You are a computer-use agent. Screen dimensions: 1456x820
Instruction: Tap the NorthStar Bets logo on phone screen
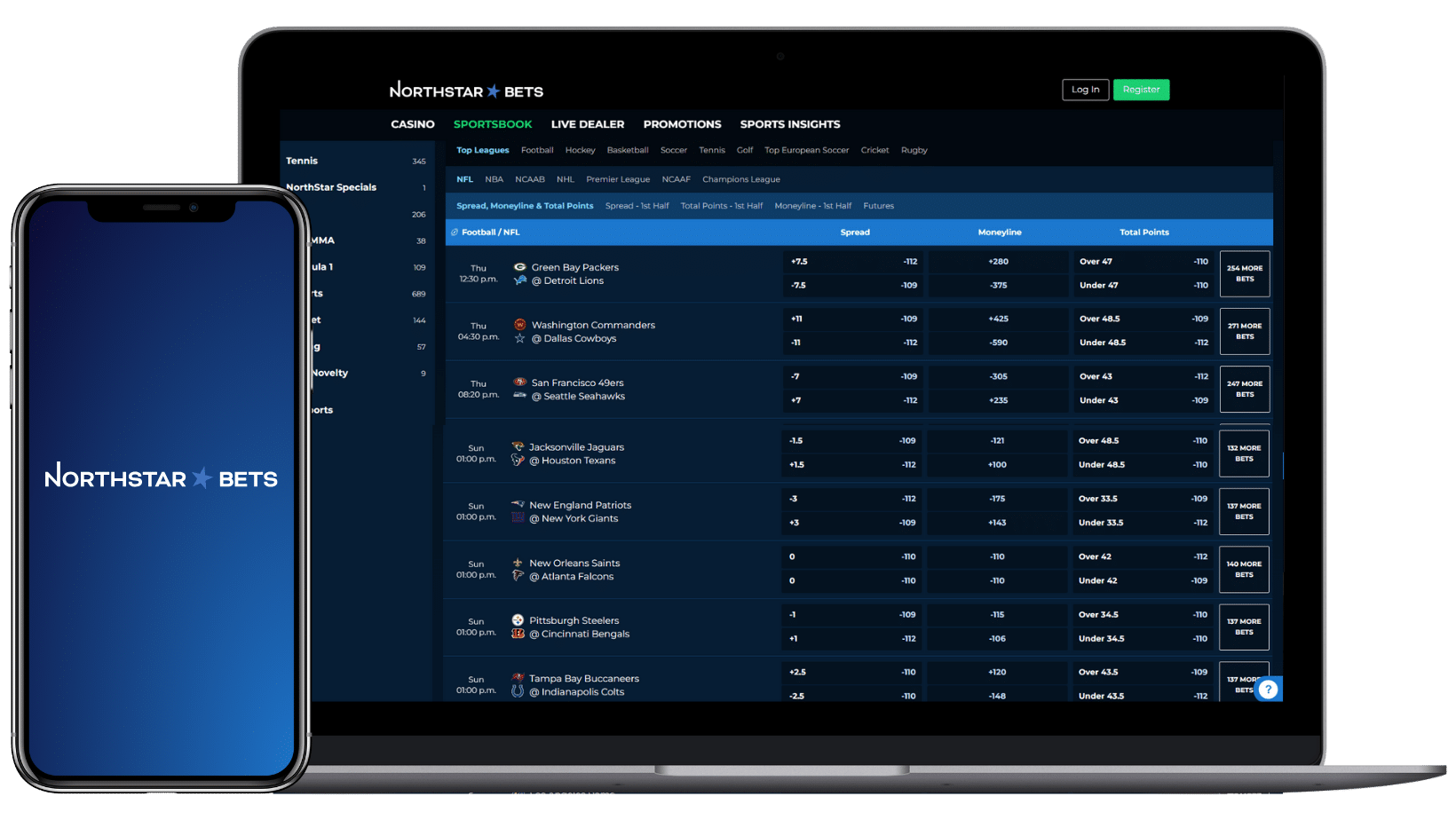pyautogui.click(x=161, y=477)
